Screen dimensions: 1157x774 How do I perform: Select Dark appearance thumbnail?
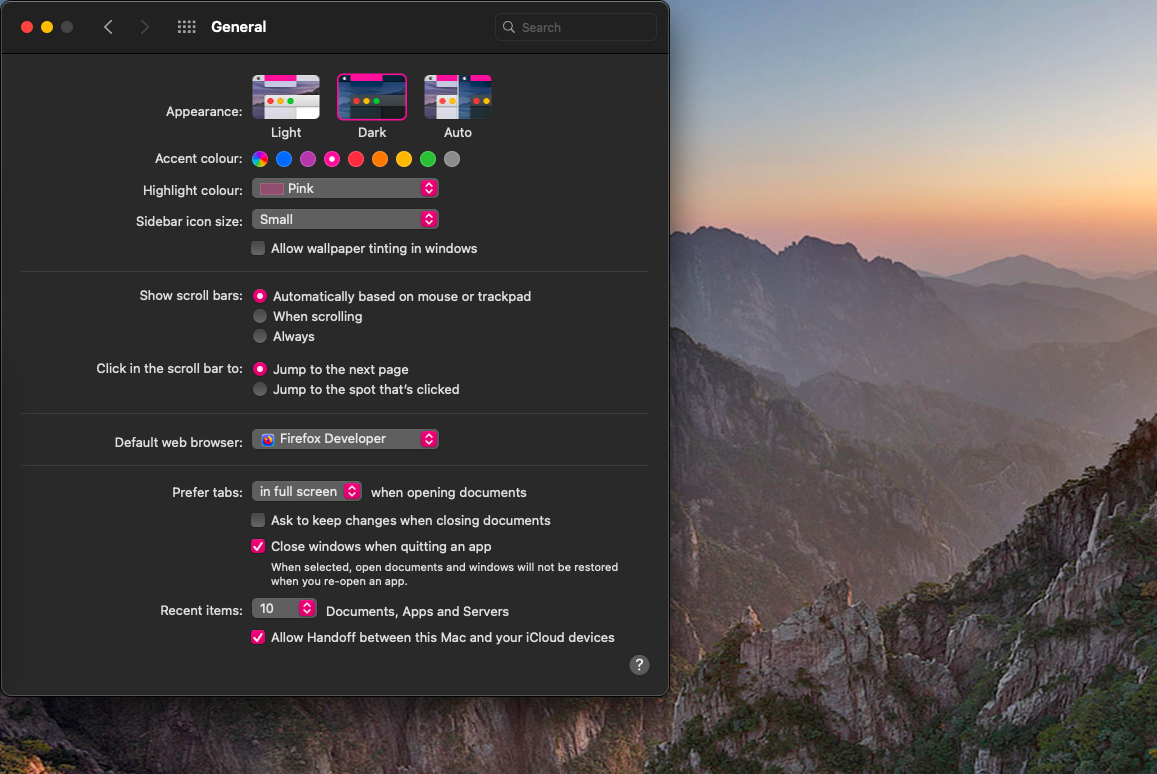pyautogui.click(x=372, y=97)
